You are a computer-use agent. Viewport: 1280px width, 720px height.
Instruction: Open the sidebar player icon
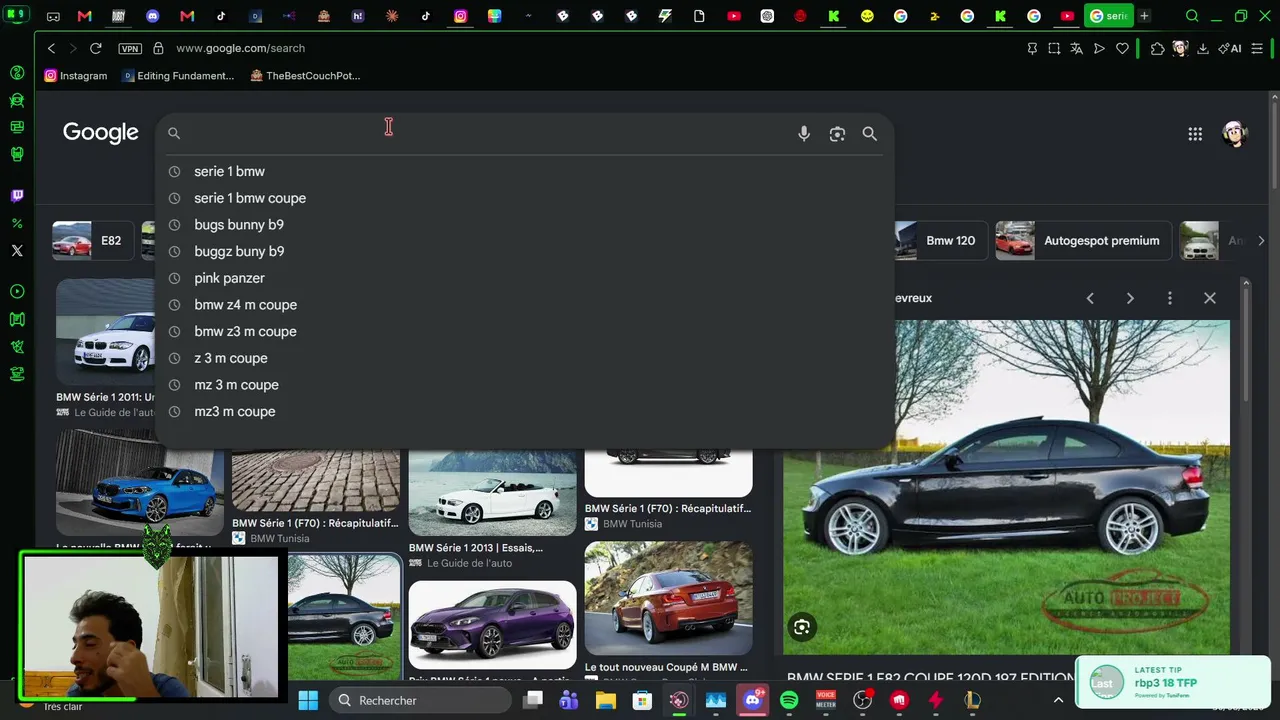17,291
